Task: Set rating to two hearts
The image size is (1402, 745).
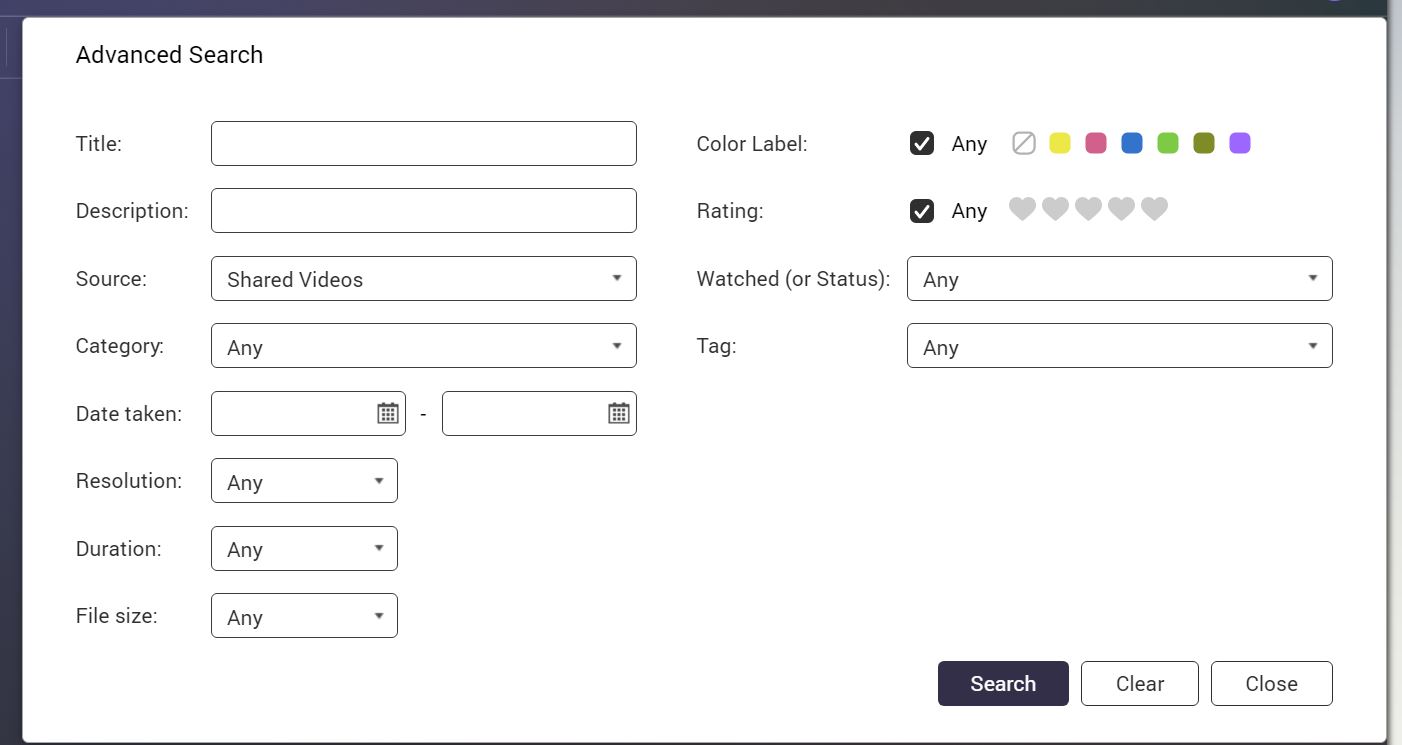Action: [x=1055, y=209]
